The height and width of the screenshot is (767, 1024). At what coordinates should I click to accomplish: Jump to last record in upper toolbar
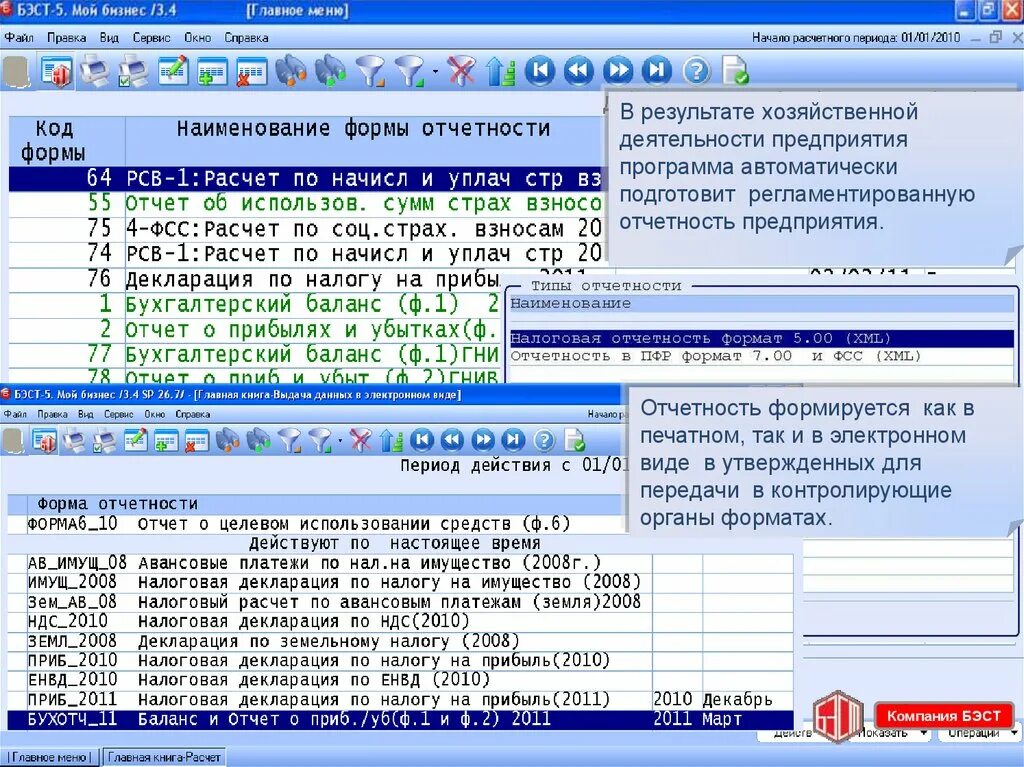point(657,71)
